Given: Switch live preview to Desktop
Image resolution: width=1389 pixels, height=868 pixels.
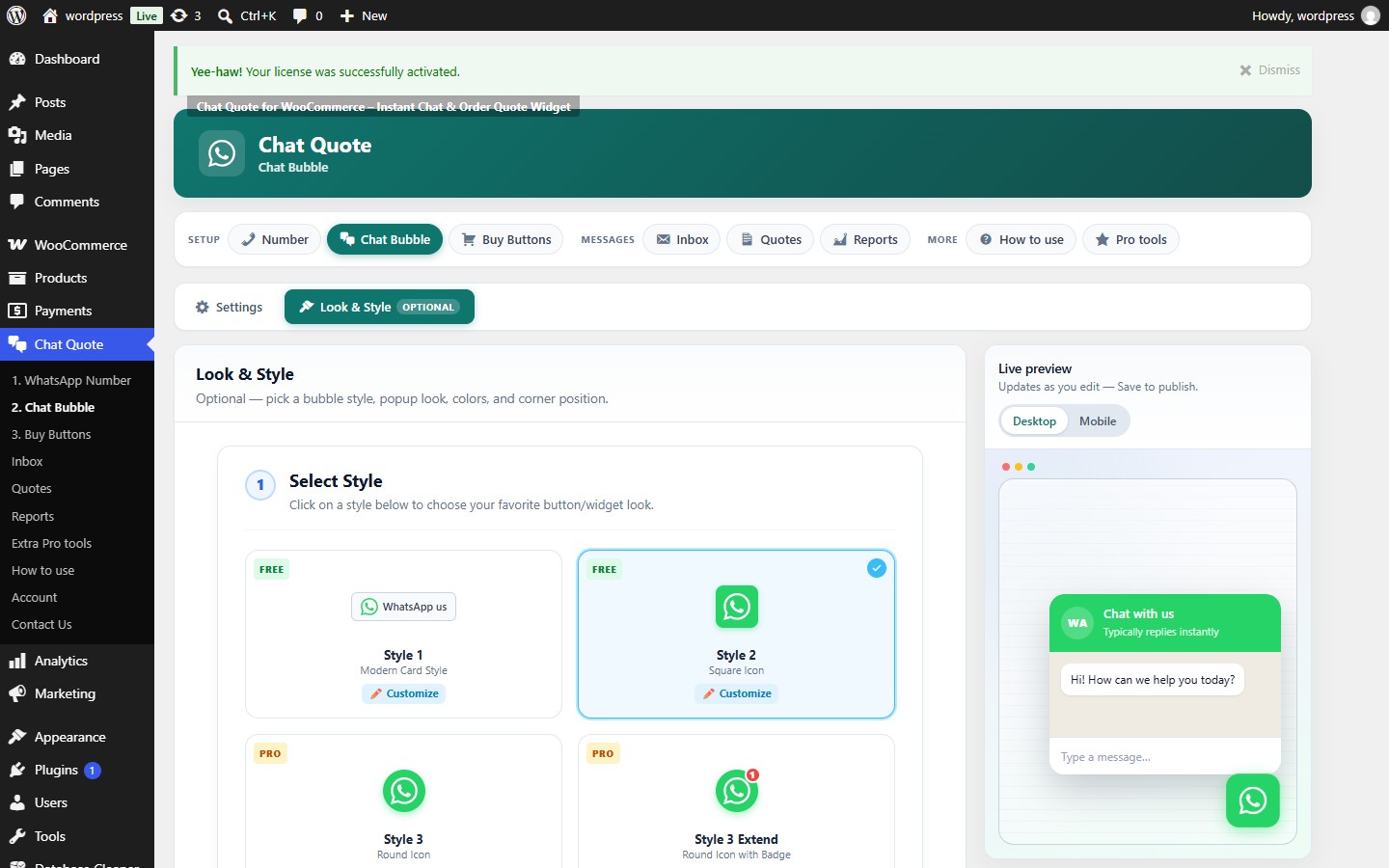Looking at the screenshot, I should coord(1034,421).
